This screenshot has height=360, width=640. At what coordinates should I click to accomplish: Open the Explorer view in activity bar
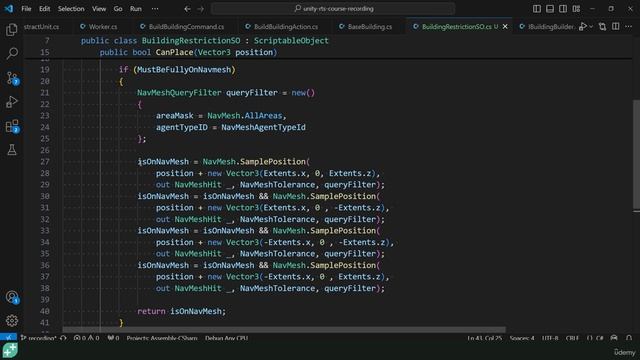click(12, 29)
